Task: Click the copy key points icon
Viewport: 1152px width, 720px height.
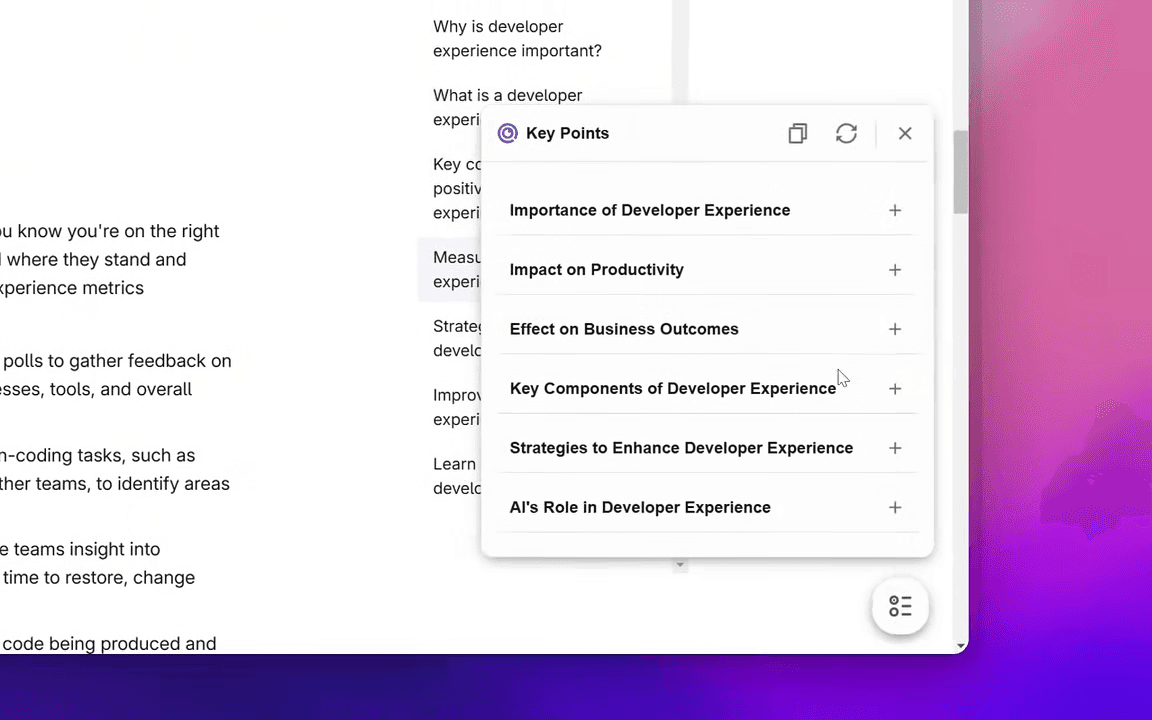Action: (x=797, y=133)
